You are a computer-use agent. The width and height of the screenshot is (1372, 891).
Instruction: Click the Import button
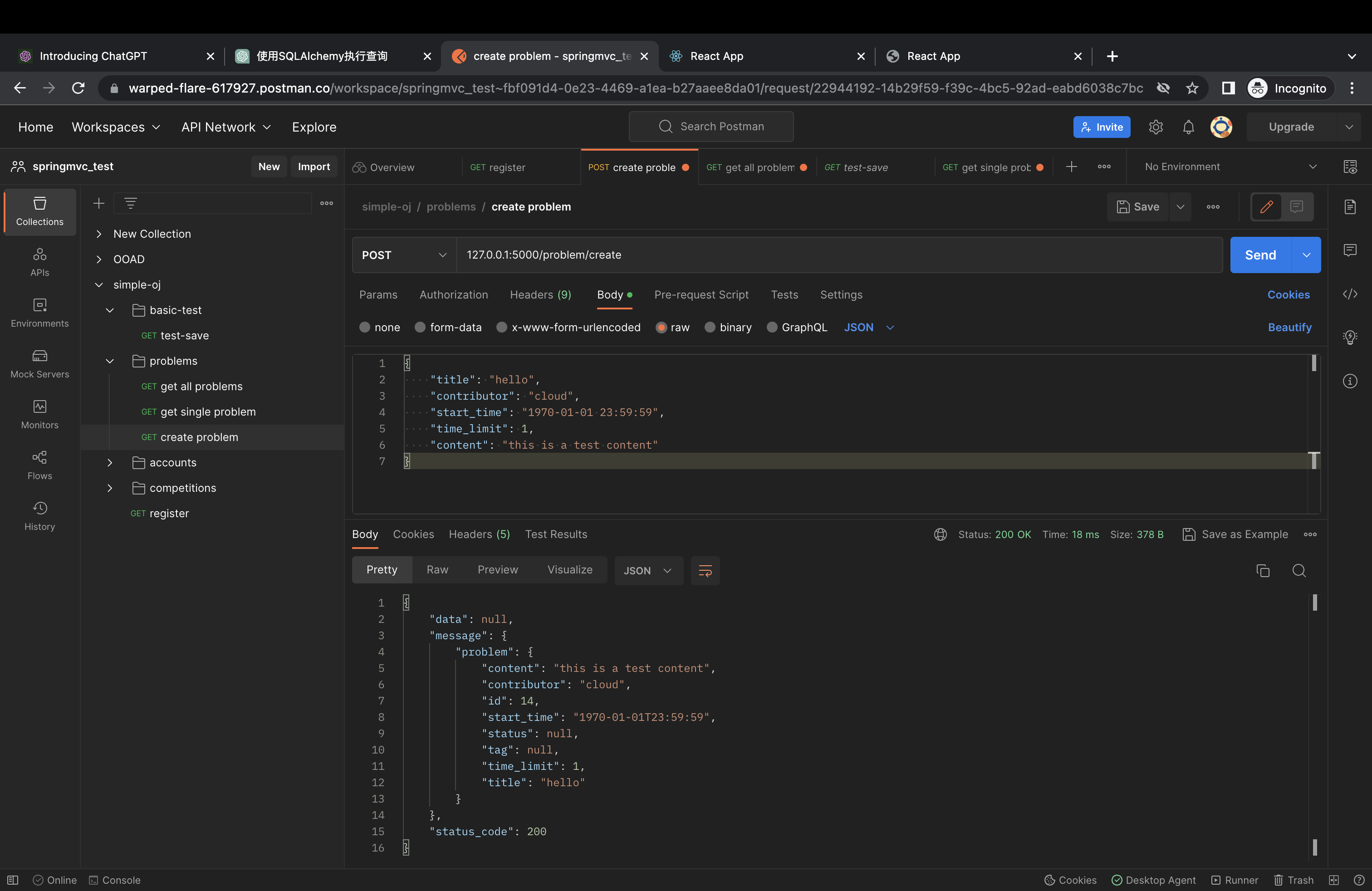point(314,166)
